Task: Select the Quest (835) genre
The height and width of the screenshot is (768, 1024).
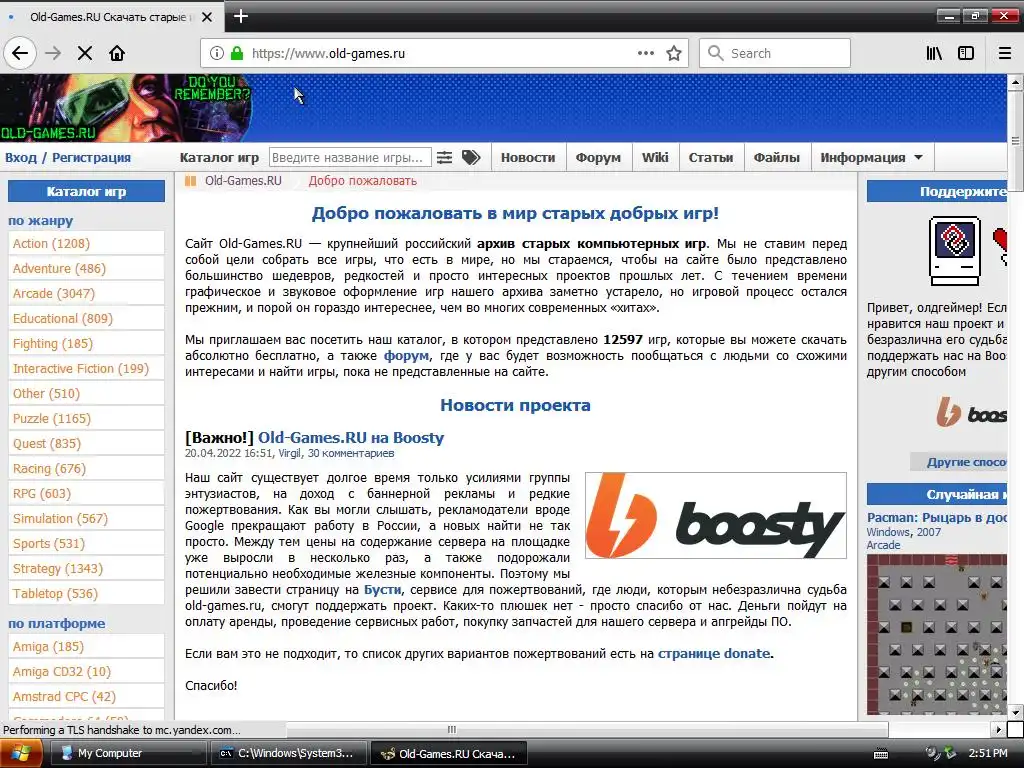Action: [x=86, y=444]
